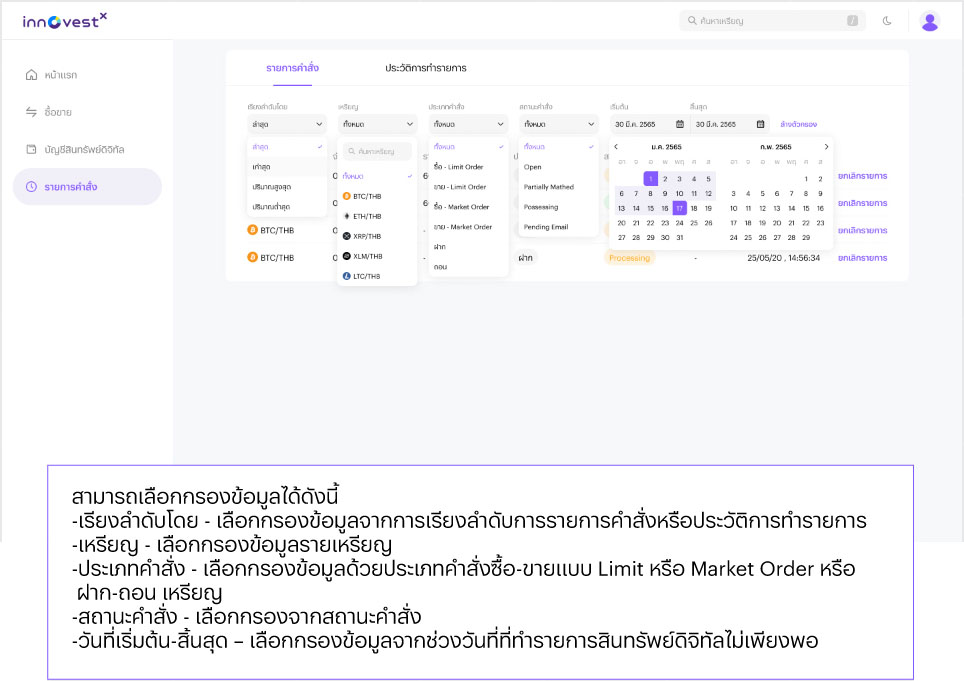
Task: Open the trade page (ซื้อขาย) in sidebar
Action: click(49, 112)
